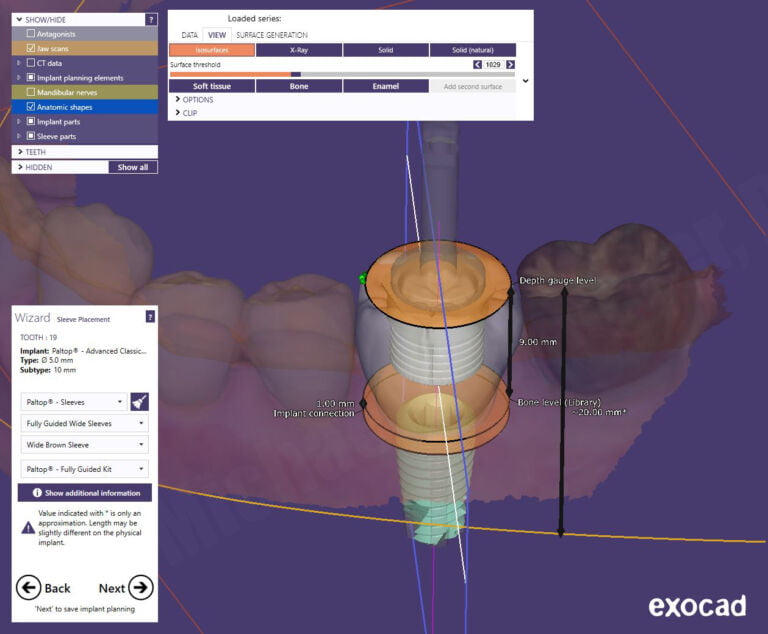The height and width of the screenshot is (634, 768).
Task: Click the 'TOOTH : 19' text
Action: click(x=38, y=338)
